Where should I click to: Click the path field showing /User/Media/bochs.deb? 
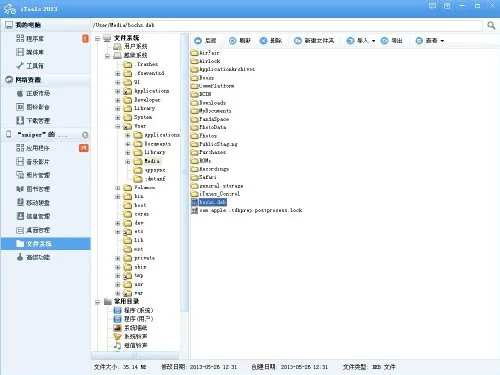click(287, 25)
